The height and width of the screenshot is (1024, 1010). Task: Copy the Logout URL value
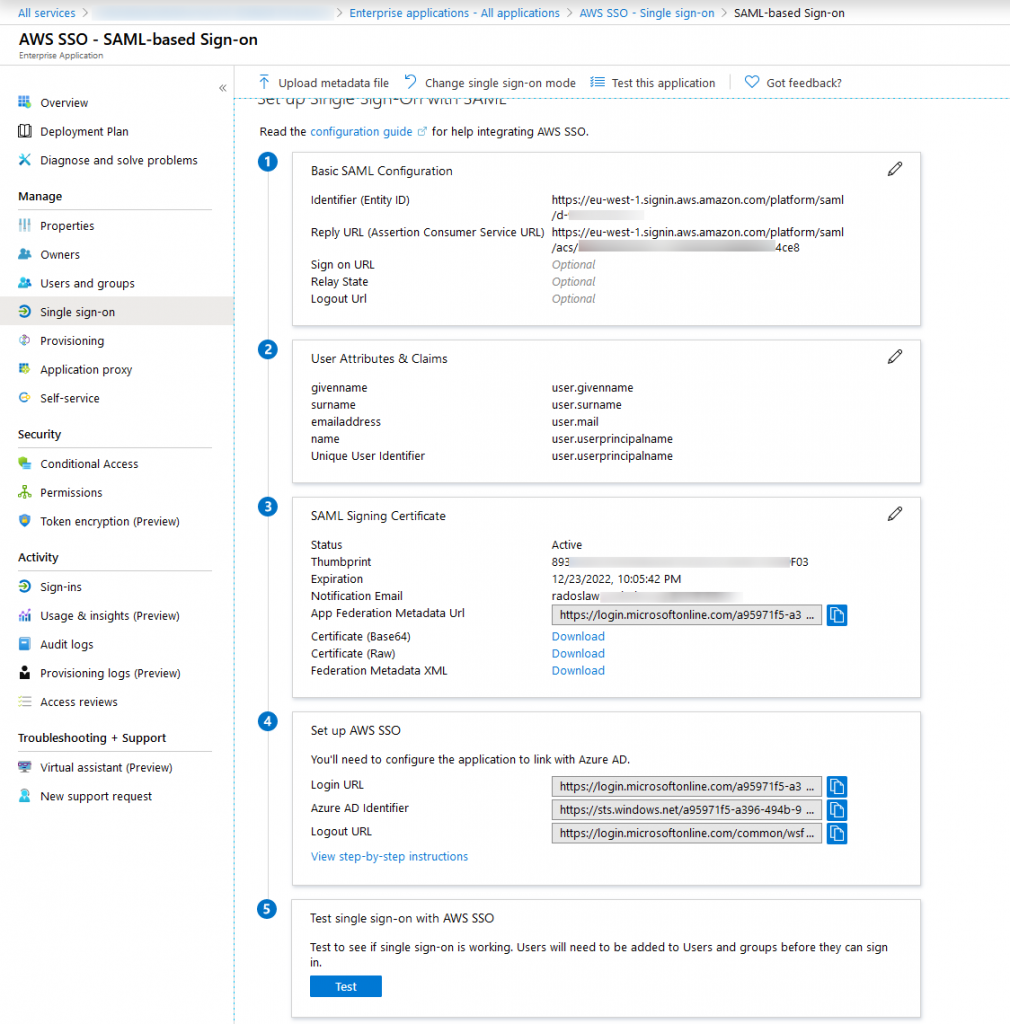click(837, 833)
